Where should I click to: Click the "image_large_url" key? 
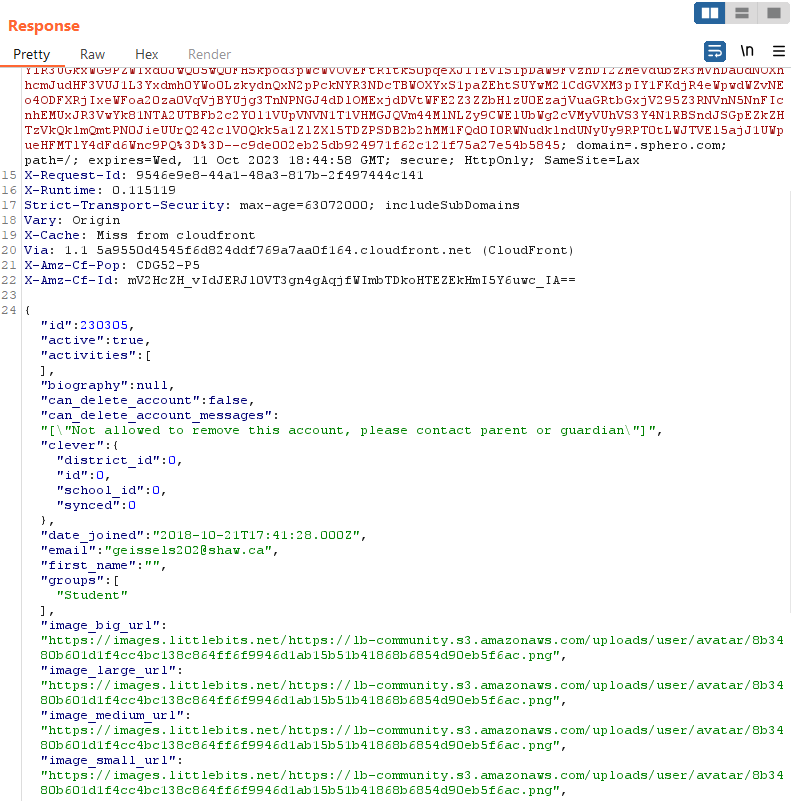tap(108, 670)
